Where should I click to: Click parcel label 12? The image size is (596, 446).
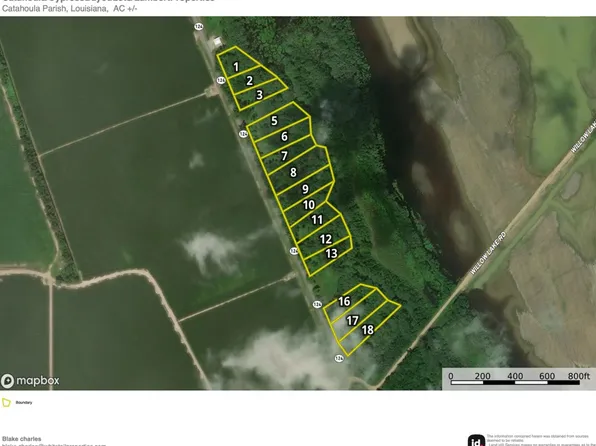[x=326, y=239]
